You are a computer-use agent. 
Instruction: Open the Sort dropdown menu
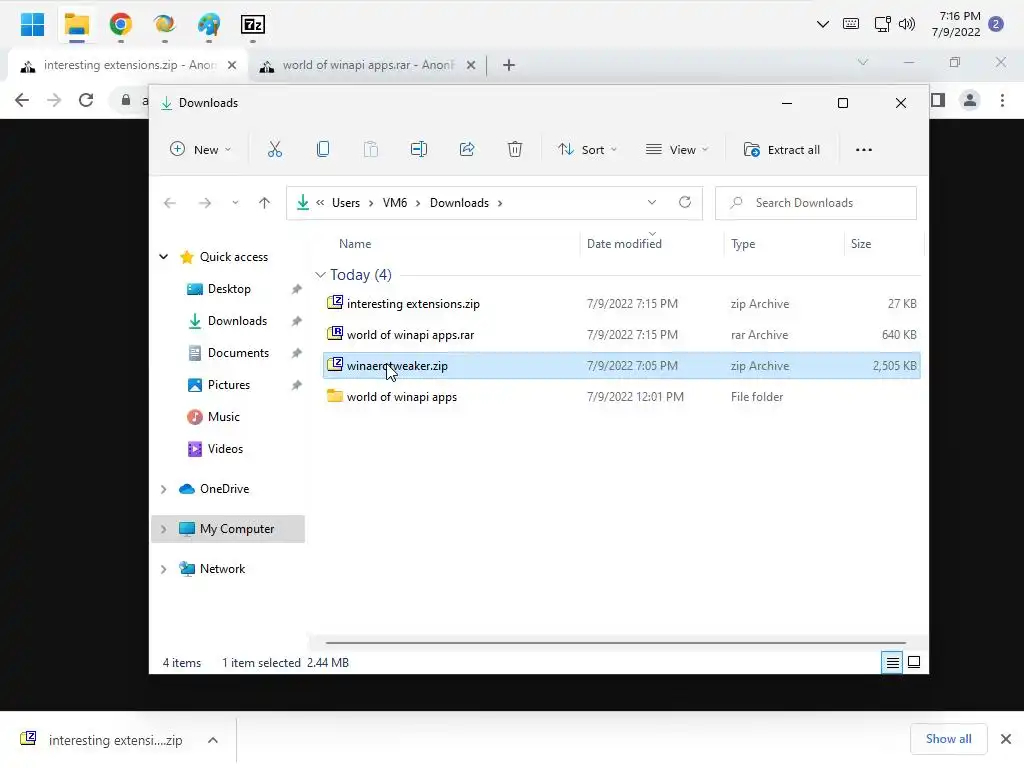587,150
